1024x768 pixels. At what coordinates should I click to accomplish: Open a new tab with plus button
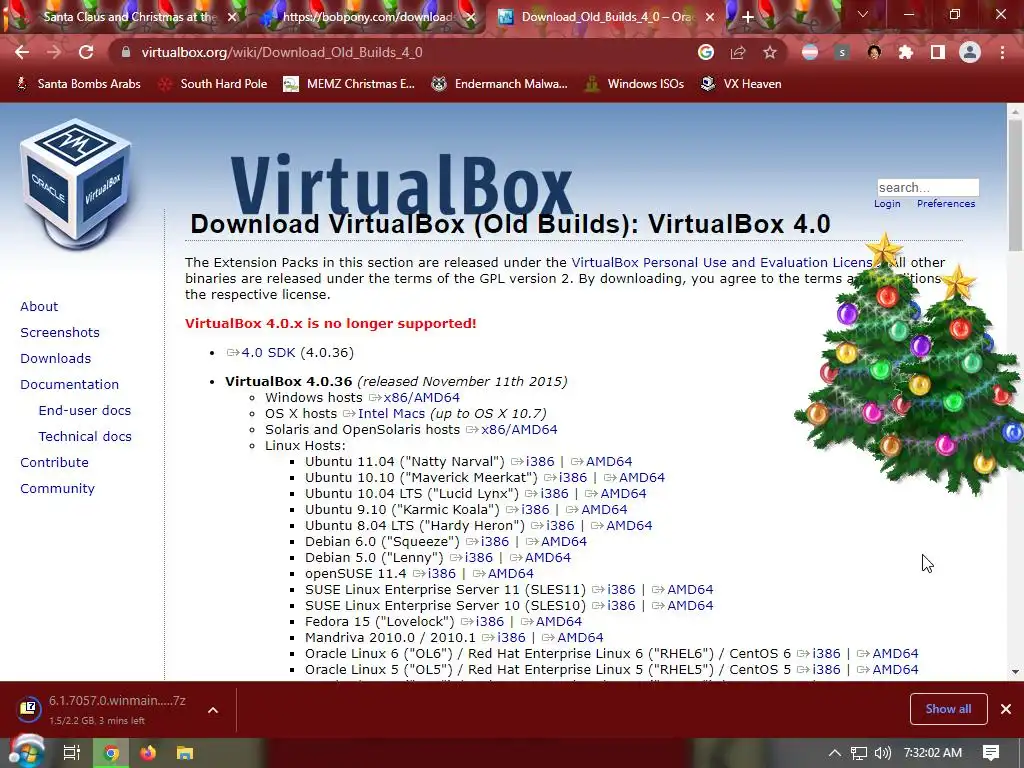[748, 17]
